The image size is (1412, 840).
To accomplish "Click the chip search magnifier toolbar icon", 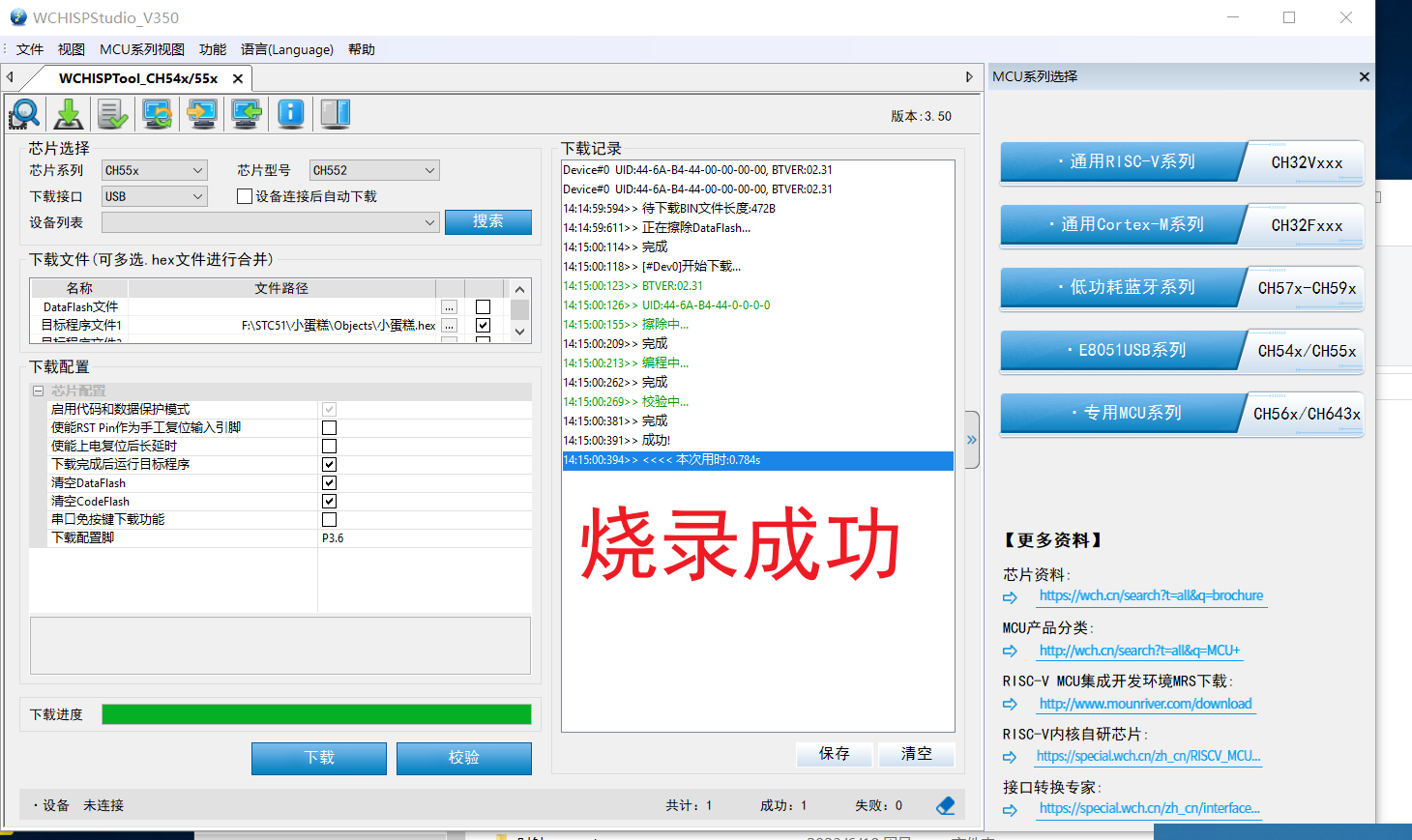I will pos(24,114).
